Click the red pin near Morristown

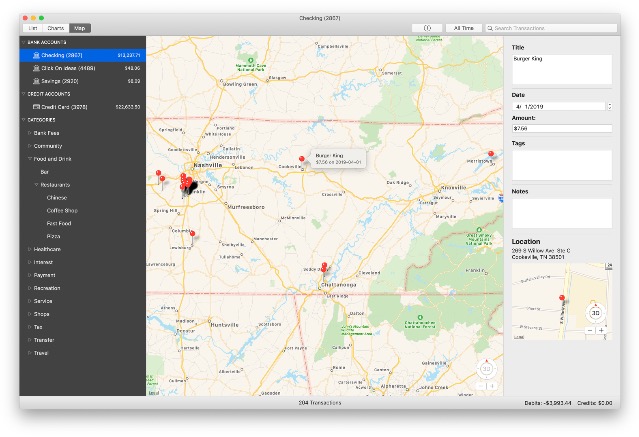coord(491,154)
